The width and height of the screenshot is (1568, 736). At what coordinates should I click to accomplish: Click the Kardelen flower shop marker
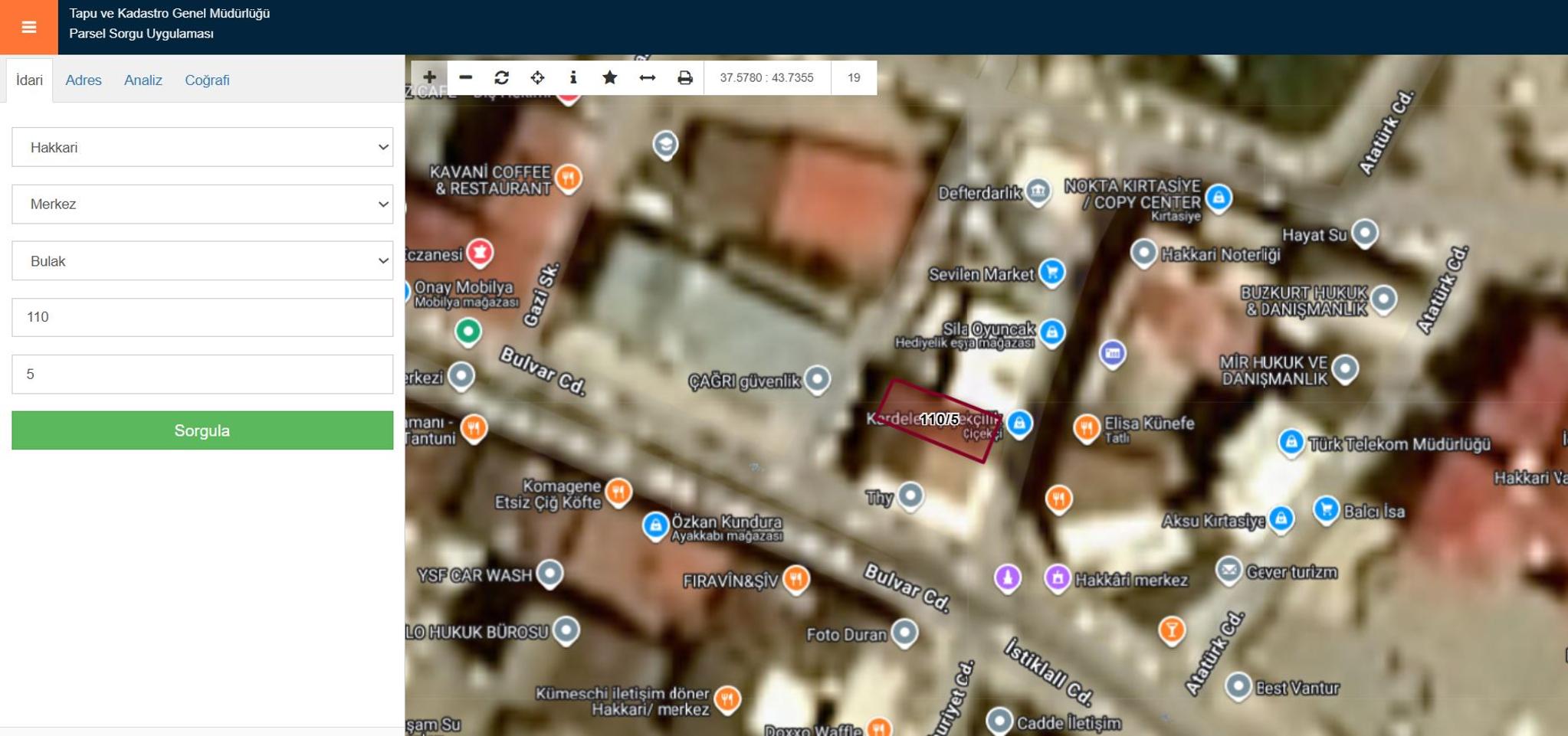tap(1019, 423)
